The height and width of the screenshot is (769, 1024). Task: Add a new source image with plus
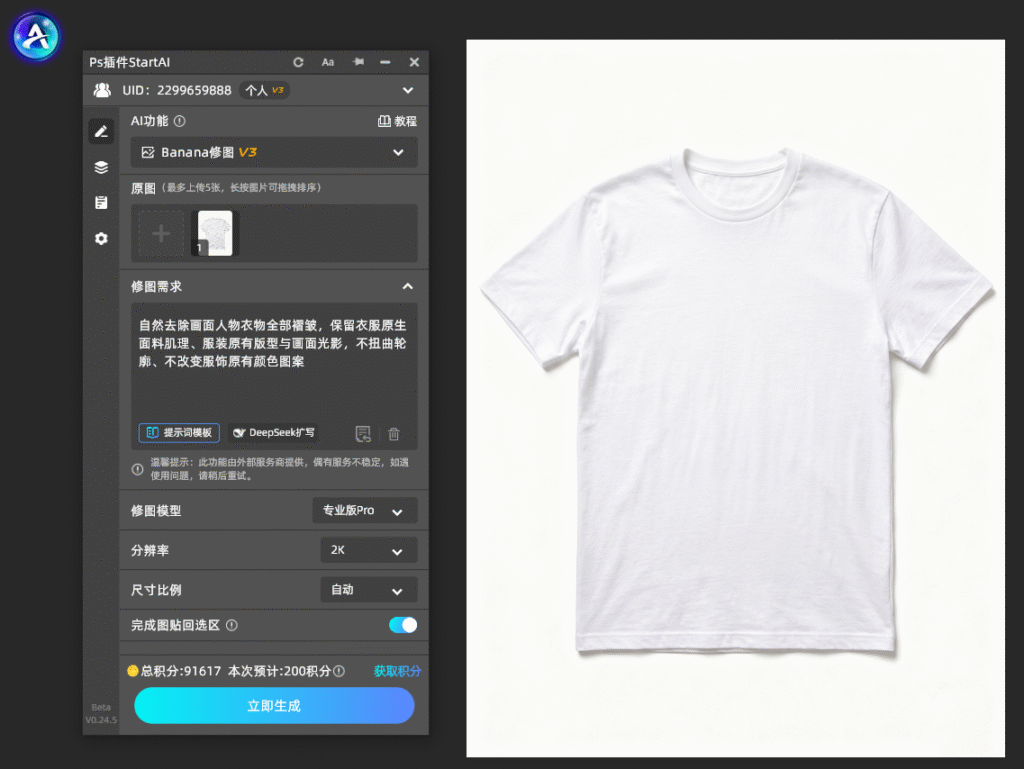tap(161, 233)
